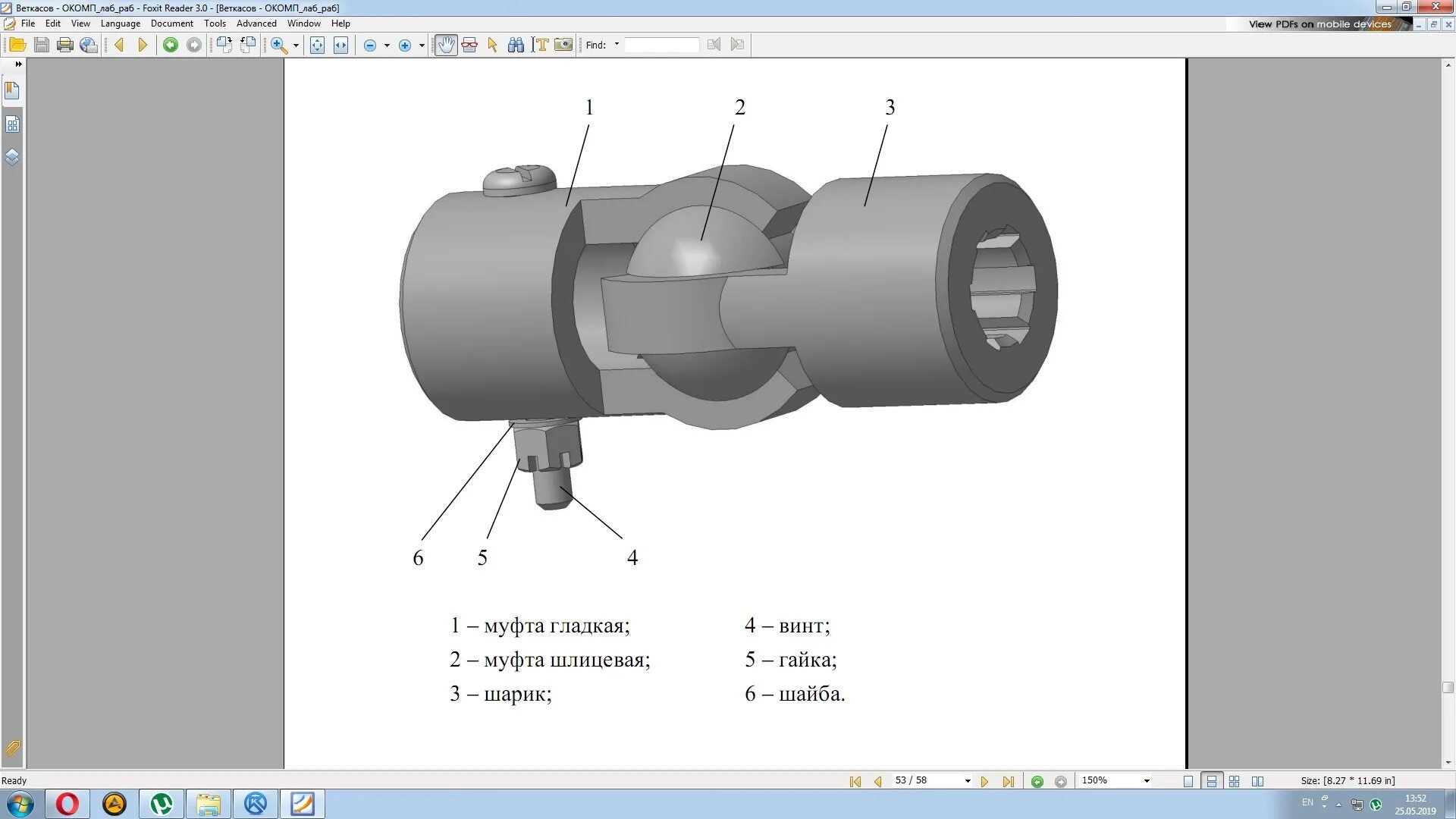1456x819 pixels.
Task: Click the View PDFs on mobile devices link
Action: pyautogui.click(x=1320, y=24)
